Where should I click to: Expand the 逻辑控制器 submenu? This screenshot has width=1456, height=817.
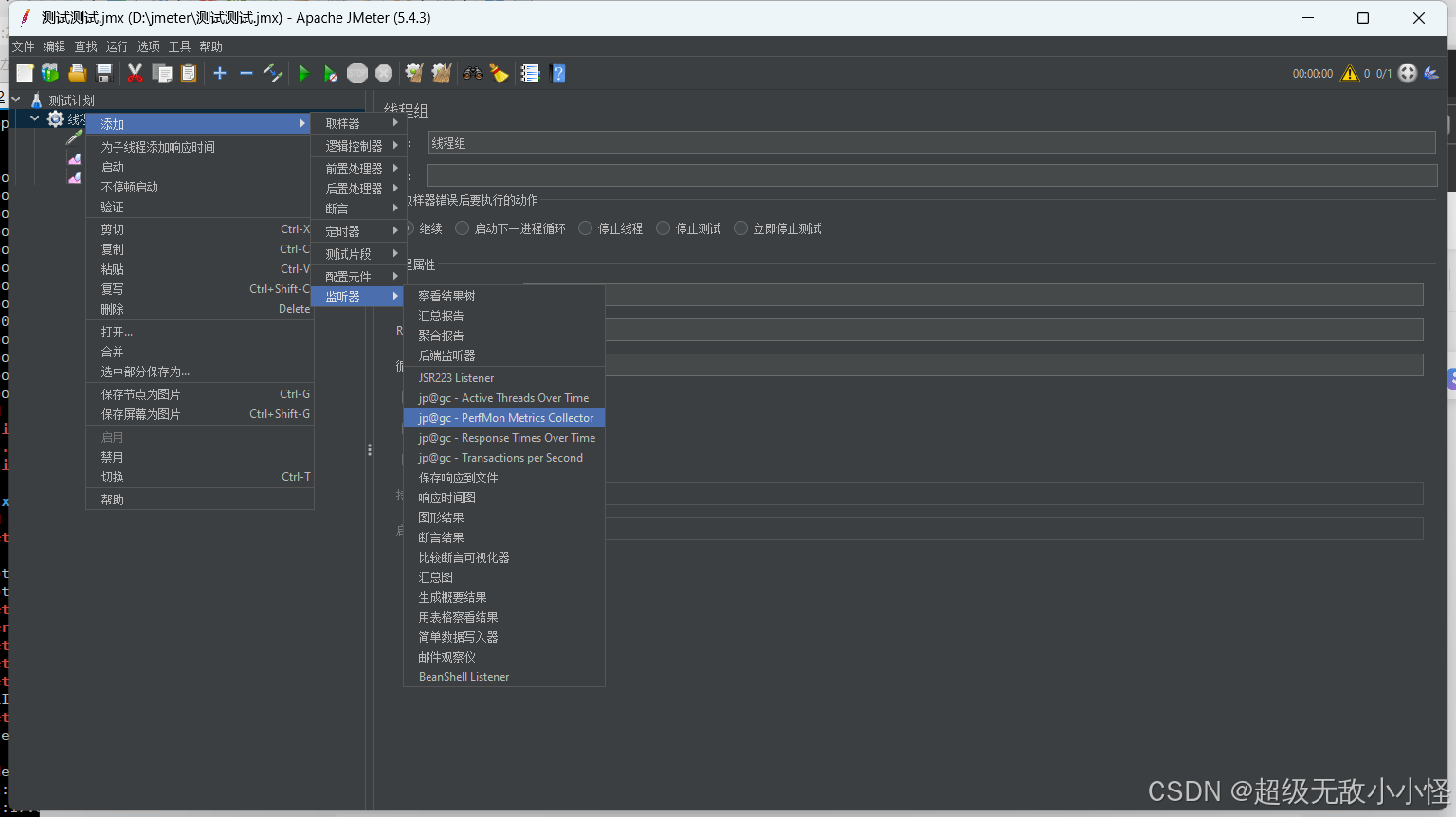358,146
